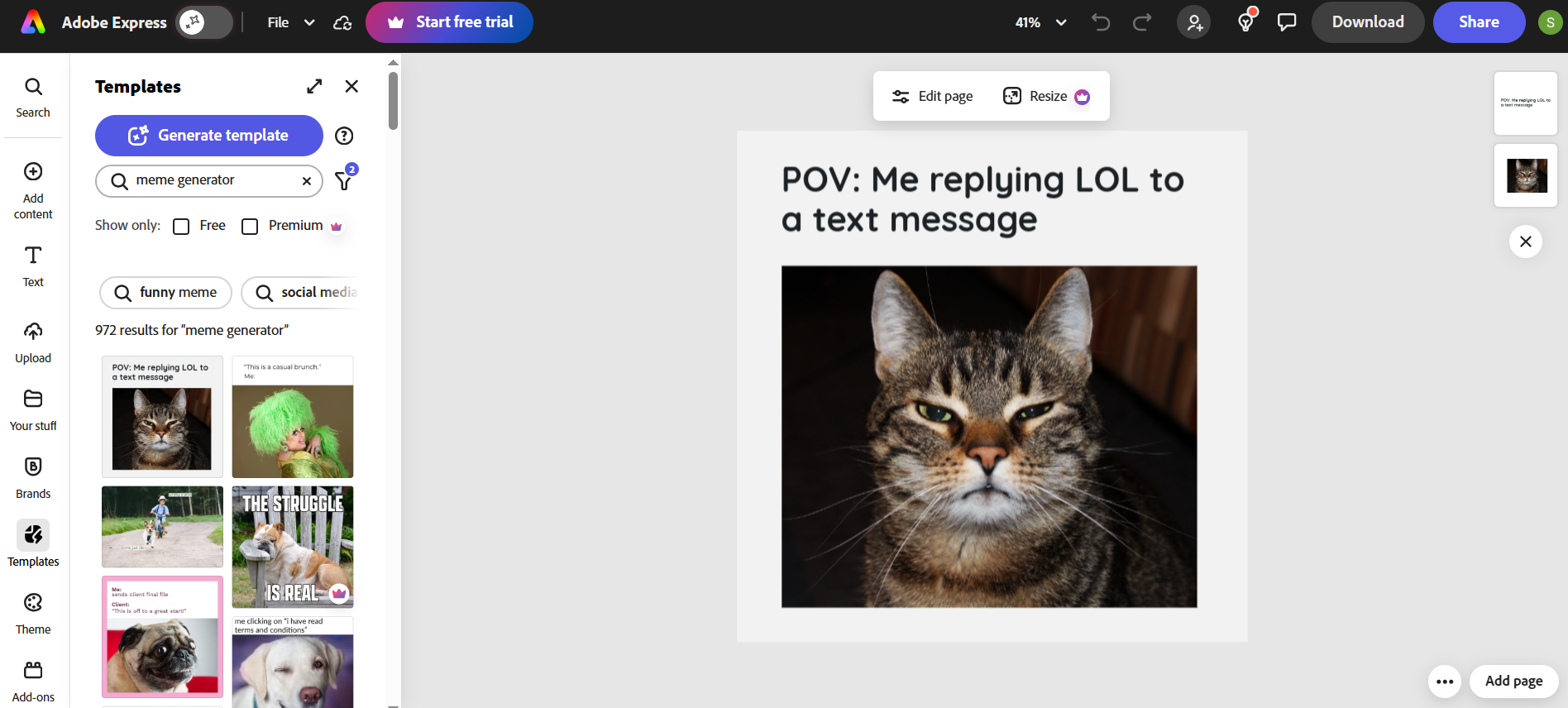Select the cat photo on the canvas
Screen dimensions: 1568x708
(x=989, y=437)
